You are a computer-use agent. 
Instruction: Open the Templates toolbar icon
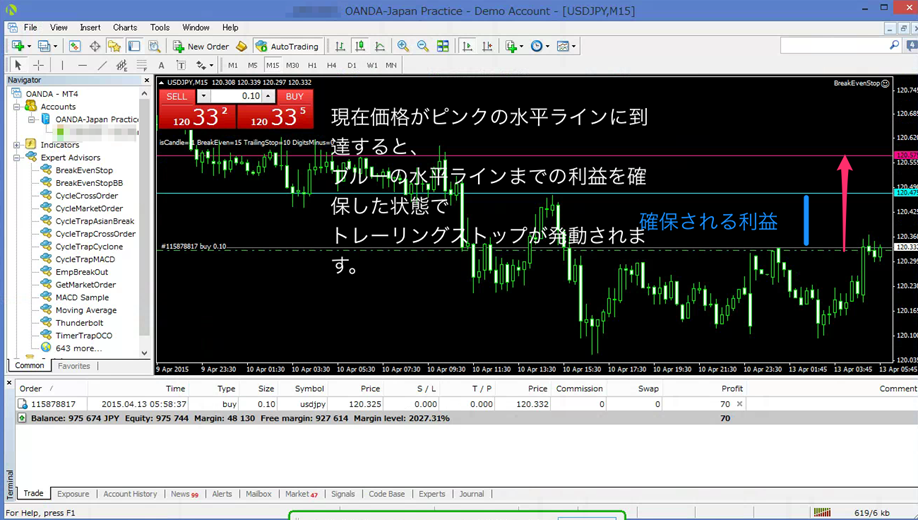[x=563, y=46]
